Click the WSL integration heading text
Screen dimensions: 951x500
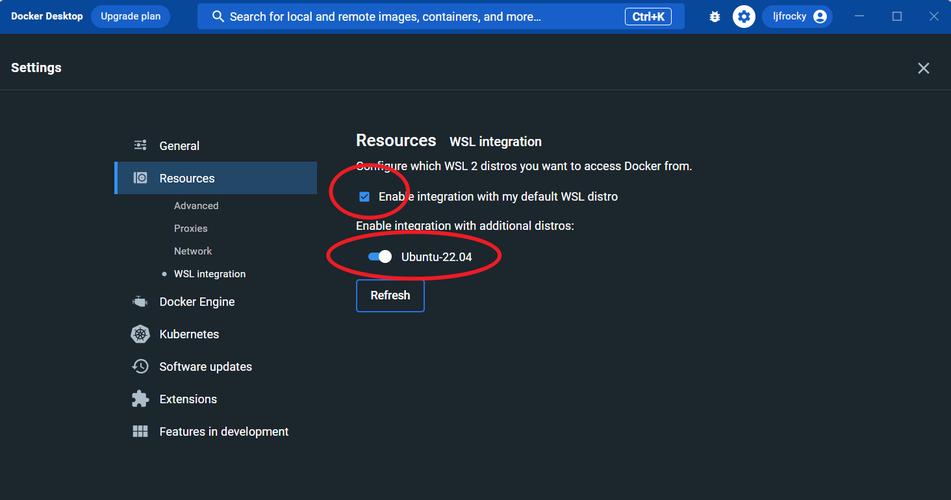point(496,141)
